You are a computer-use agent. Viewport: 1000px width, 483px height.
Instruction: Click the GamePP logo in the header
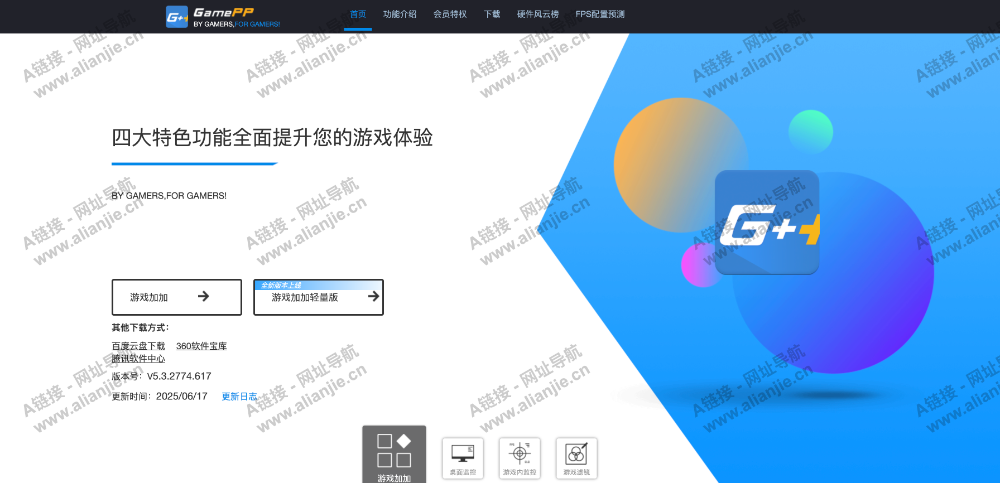(223, 17)
